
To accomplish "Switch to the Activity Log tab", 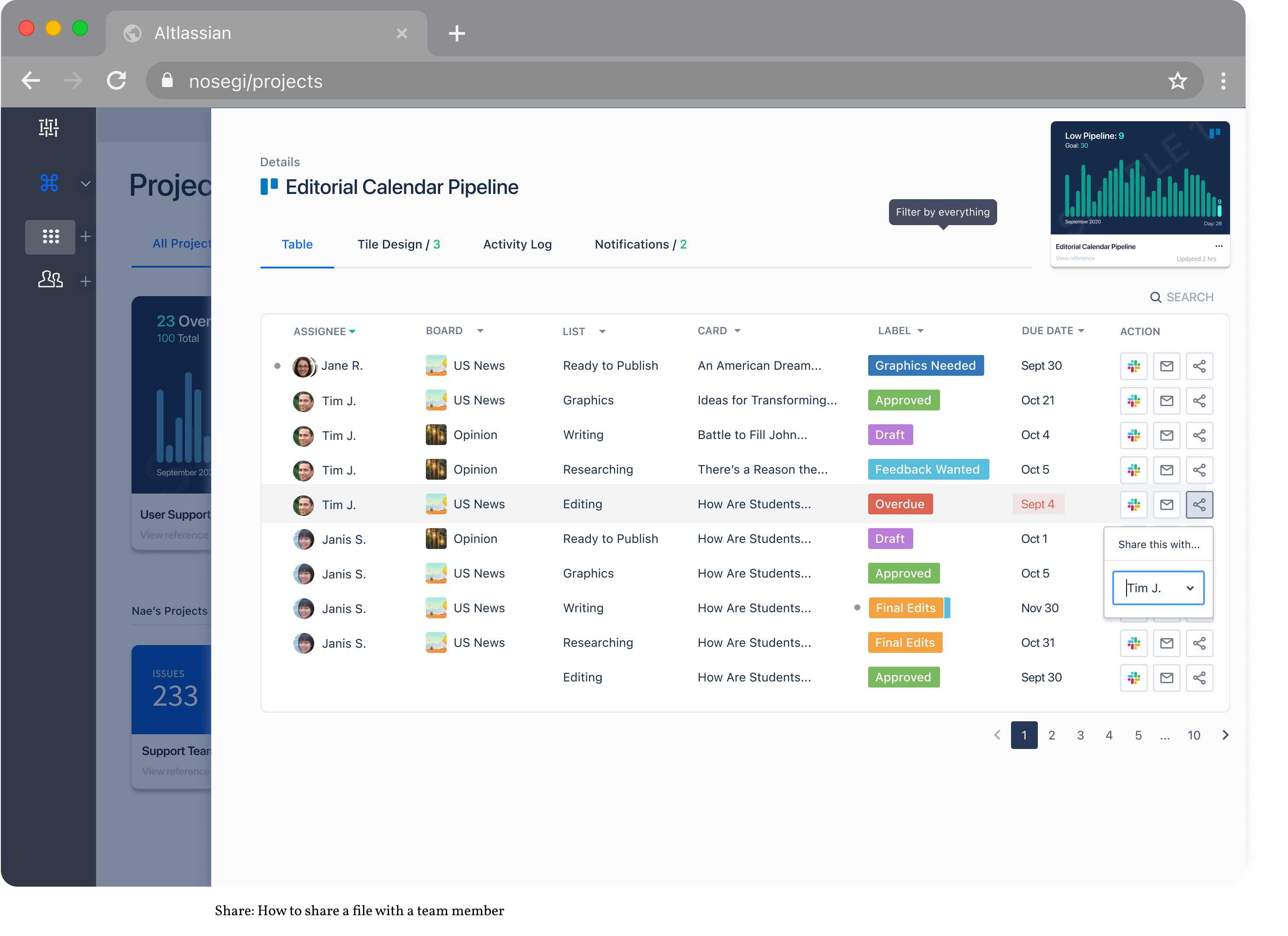I will pos(517,244).
